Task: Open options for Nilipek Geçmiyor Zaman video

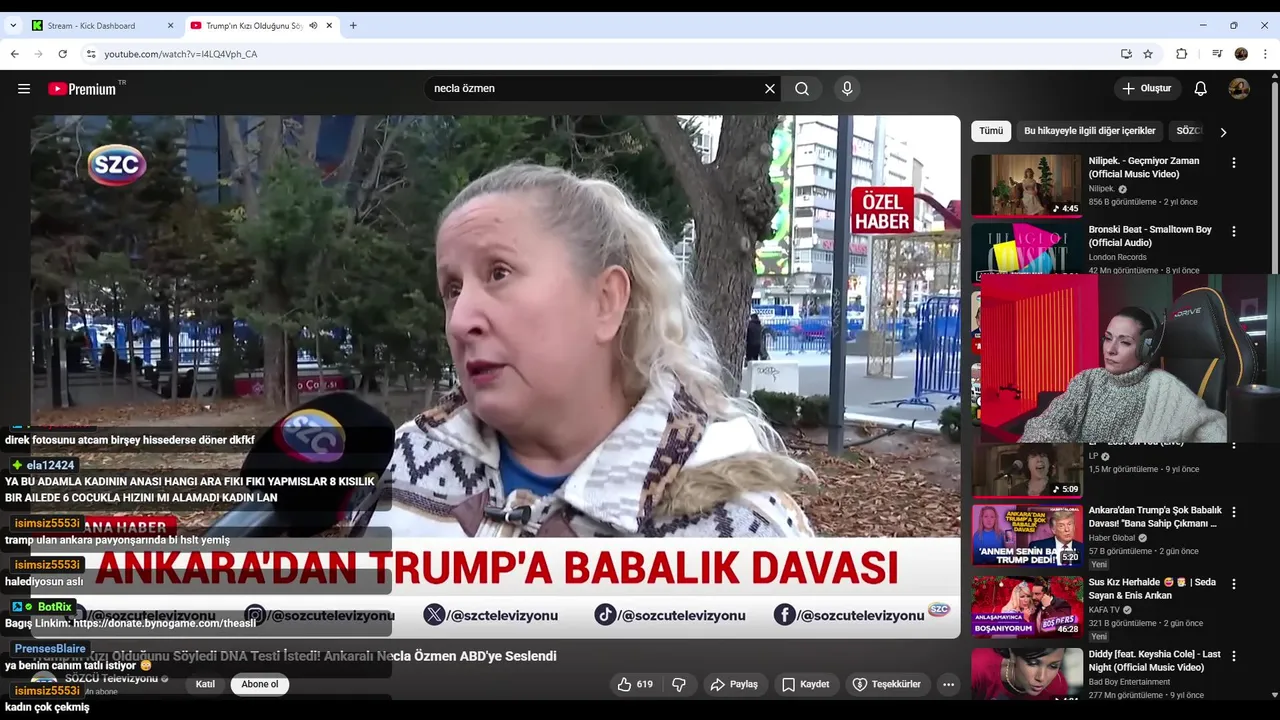Action: (x=1233, y=162)
